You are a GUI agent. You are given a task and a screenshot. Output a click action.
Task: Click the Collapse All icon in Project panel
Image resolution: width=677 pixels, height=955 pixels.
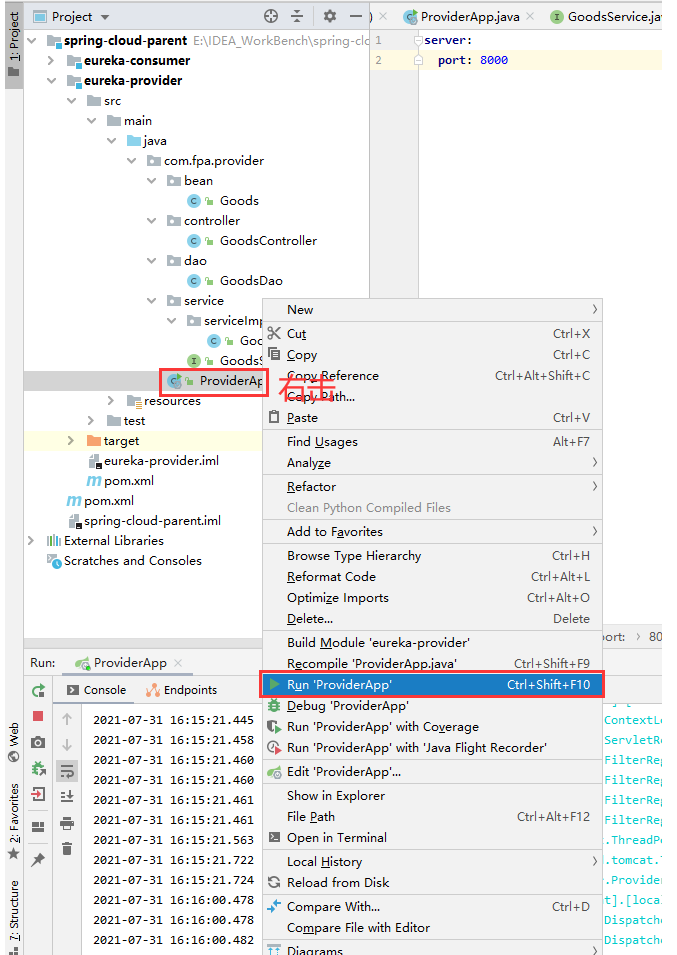click(296, 16)
